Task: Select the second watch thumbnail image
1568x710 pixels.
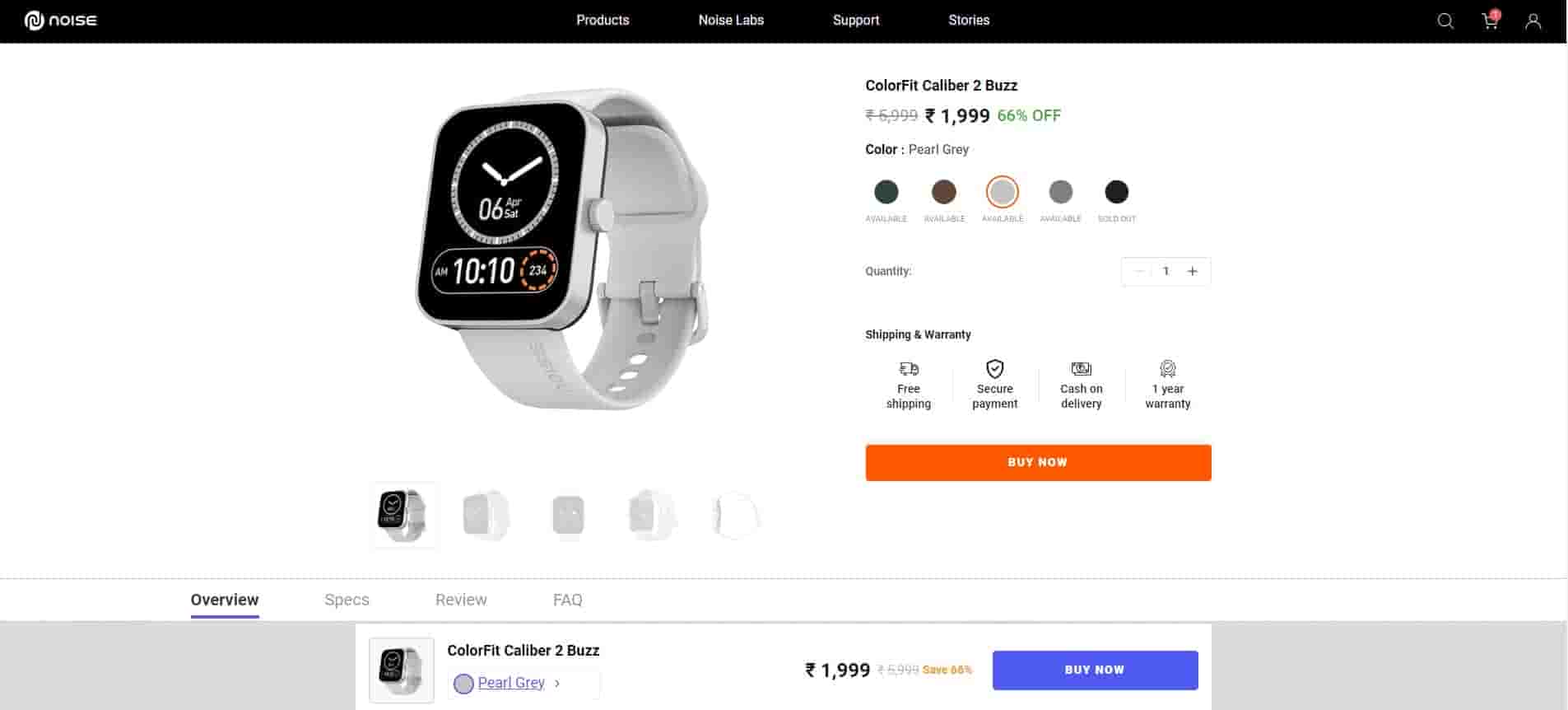Action: coord(486,516)
